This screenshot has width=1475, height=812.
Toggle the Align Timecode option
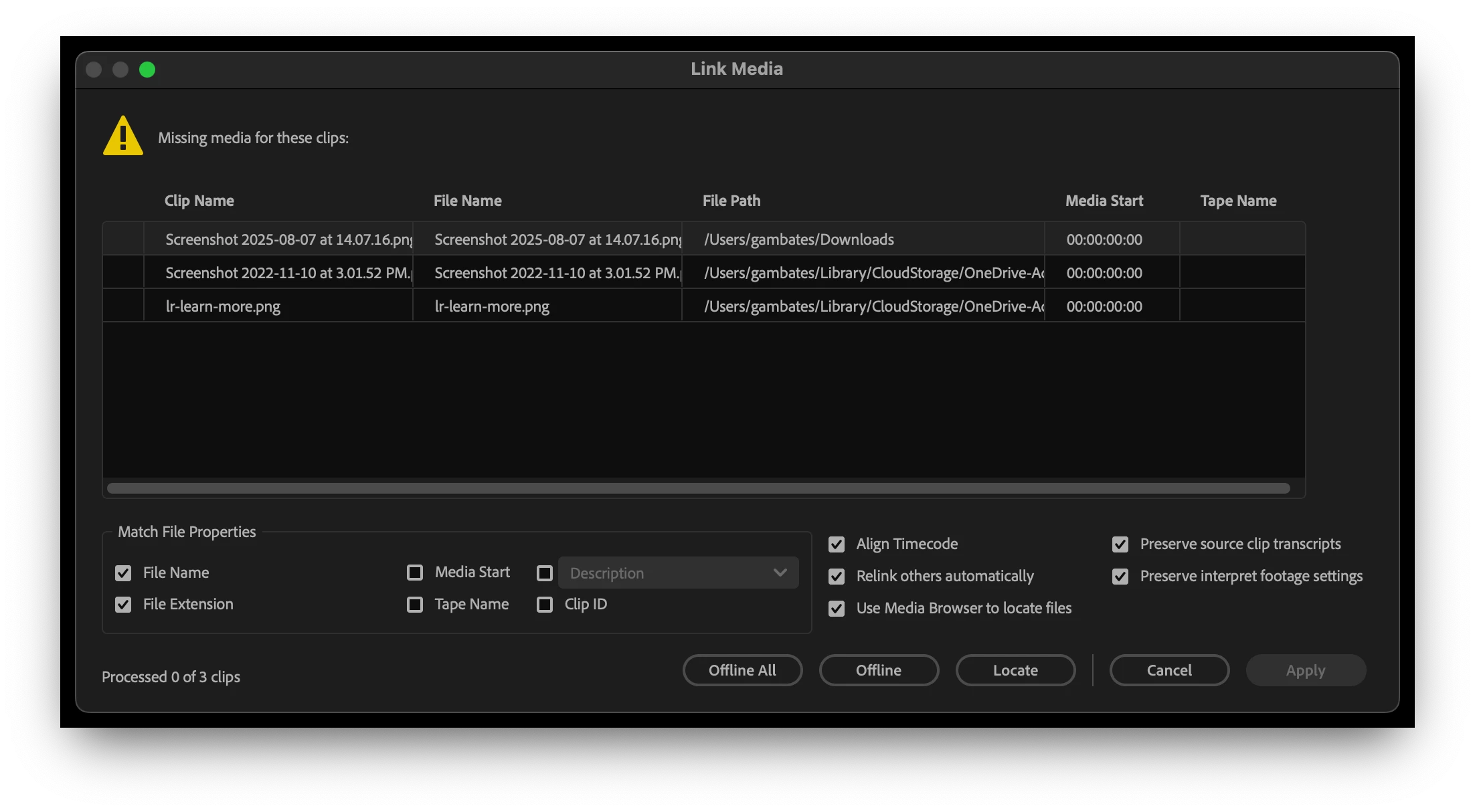[837, 544]
